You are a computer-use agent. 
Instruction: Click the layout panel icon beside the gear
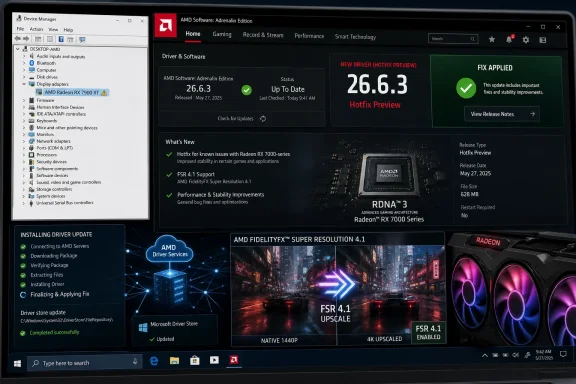pyautogui.click(x=543, y=40)
